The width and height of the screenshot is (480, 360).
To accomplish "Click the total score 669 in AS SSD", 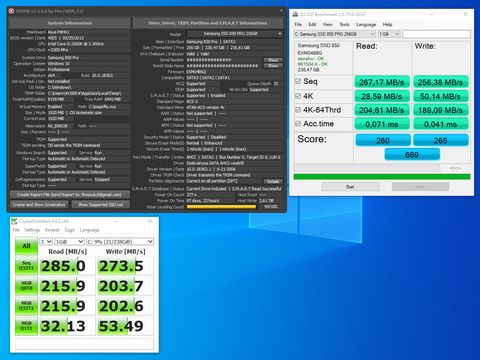I will [x=412, y=155].
